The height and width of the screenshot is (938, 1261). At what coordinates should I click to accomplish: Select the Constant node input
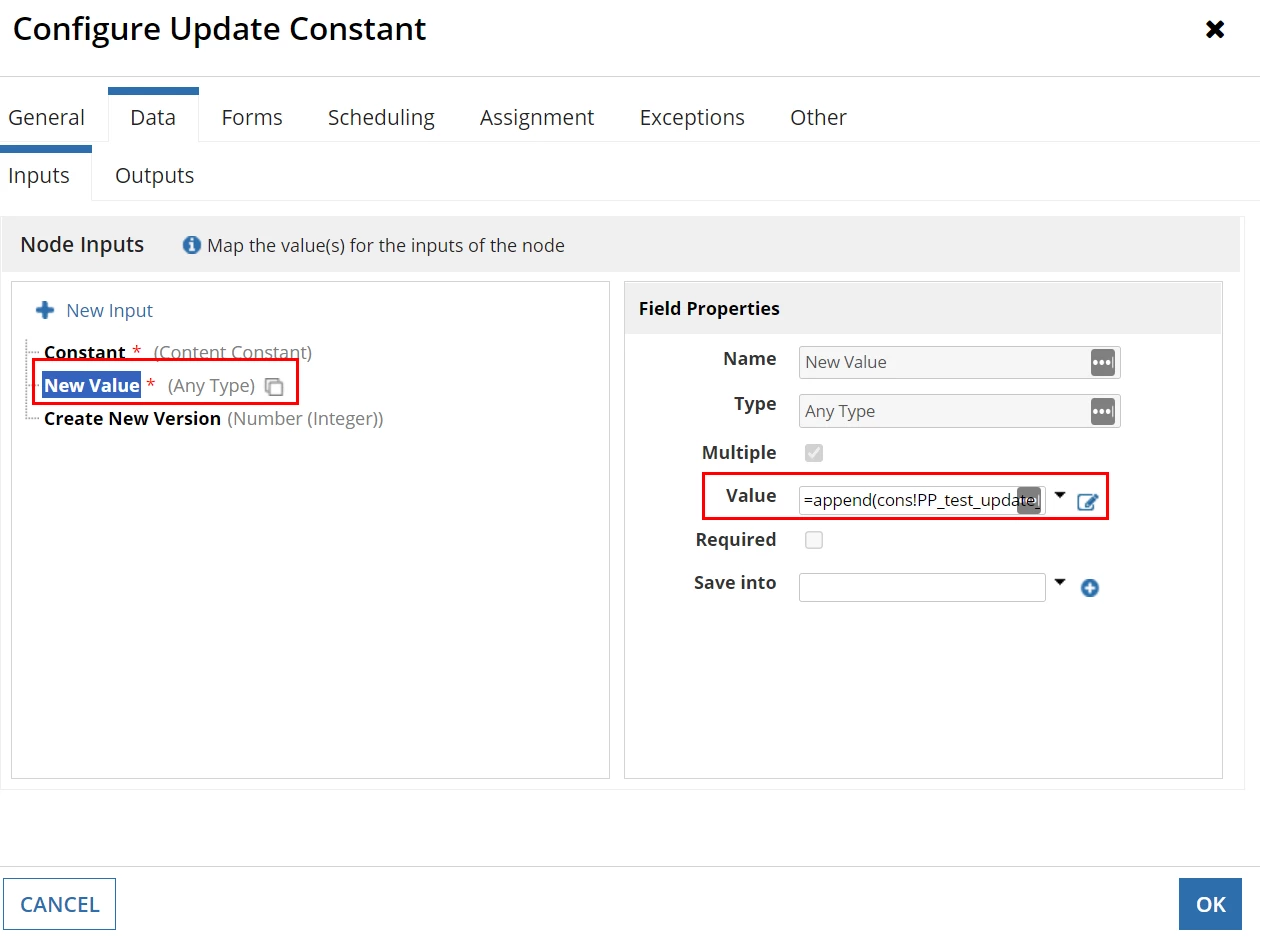pyautogui.click(x=85, y=352)
